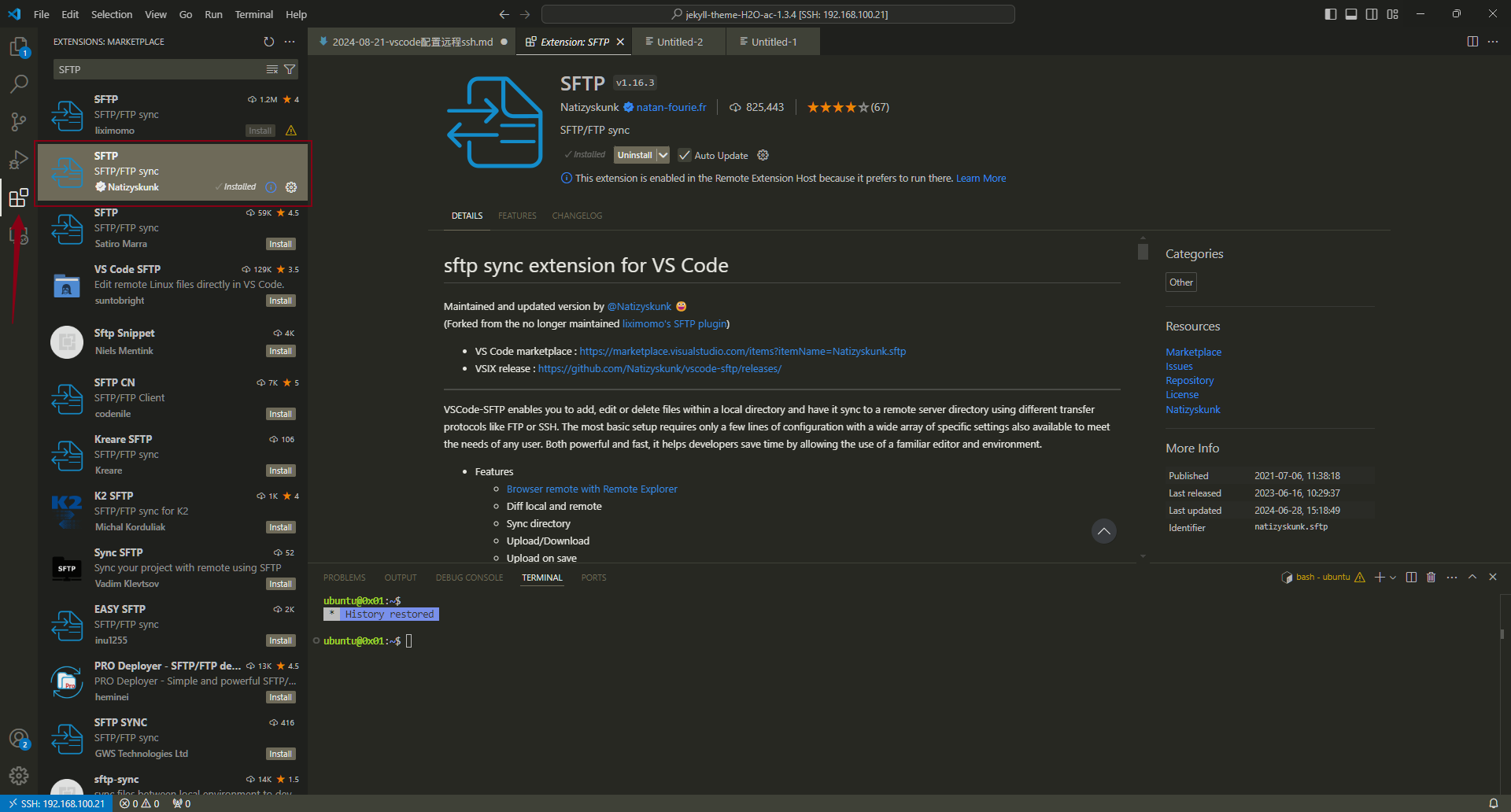This screenshot has width=1511, height=812.
Task: Install SFTP CN extension
Action: 280,414
